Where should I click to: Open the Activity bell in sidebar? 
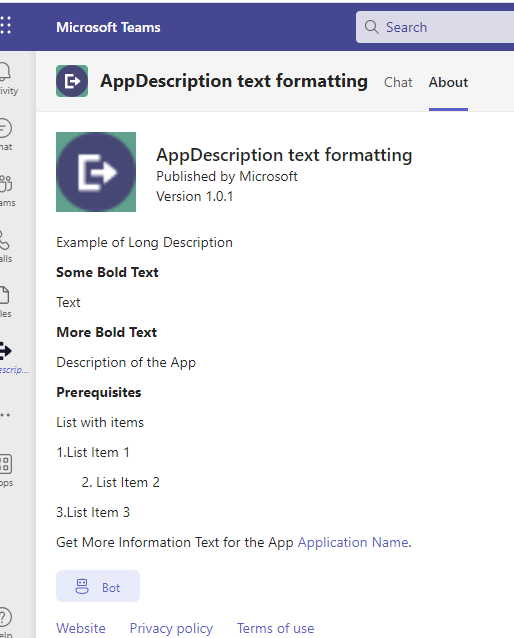tap(7, 79)
